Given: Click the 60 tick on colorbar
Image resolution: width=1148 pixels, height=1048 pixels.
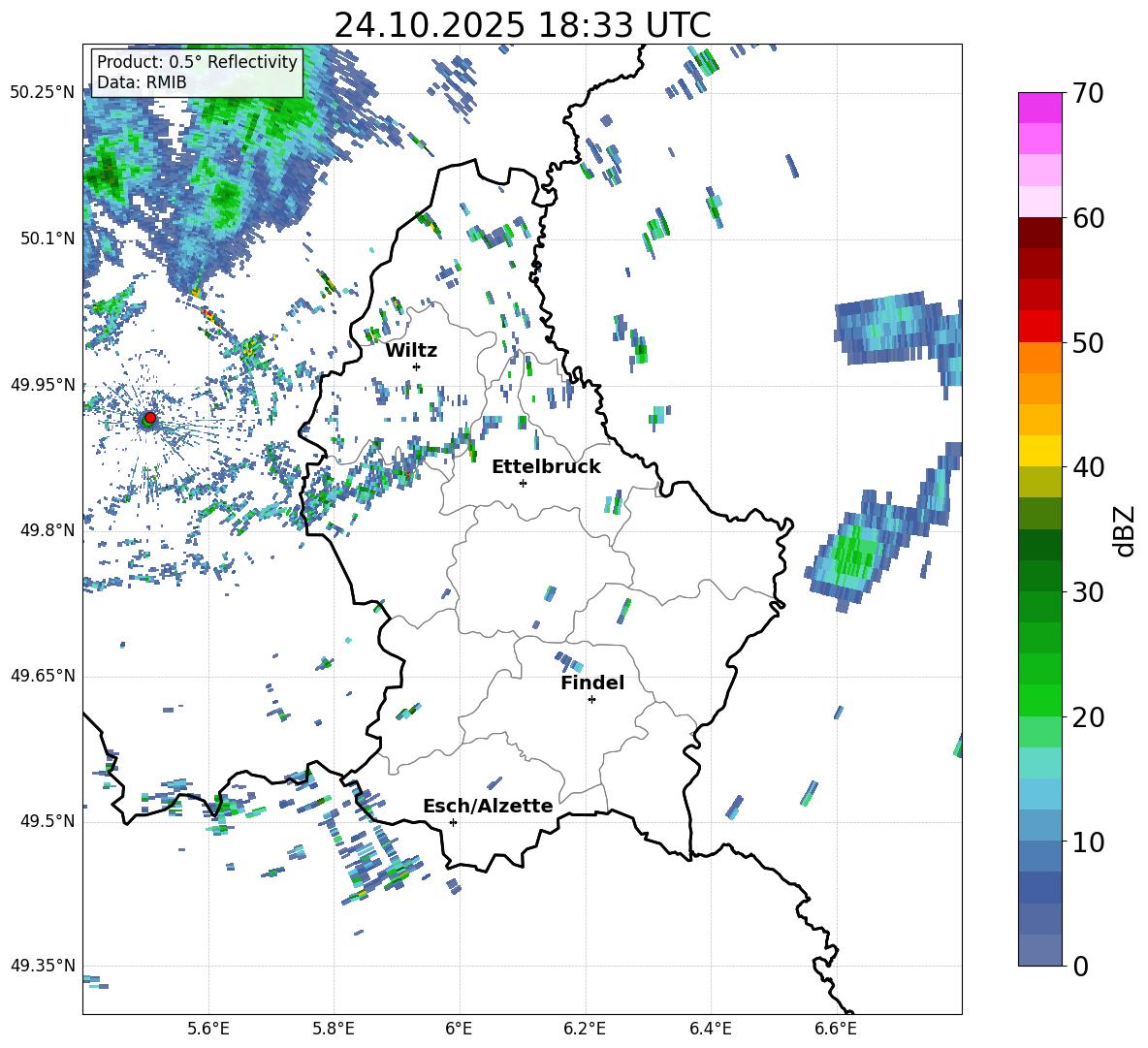Looking at the screenshot, I should (1087, 218).
